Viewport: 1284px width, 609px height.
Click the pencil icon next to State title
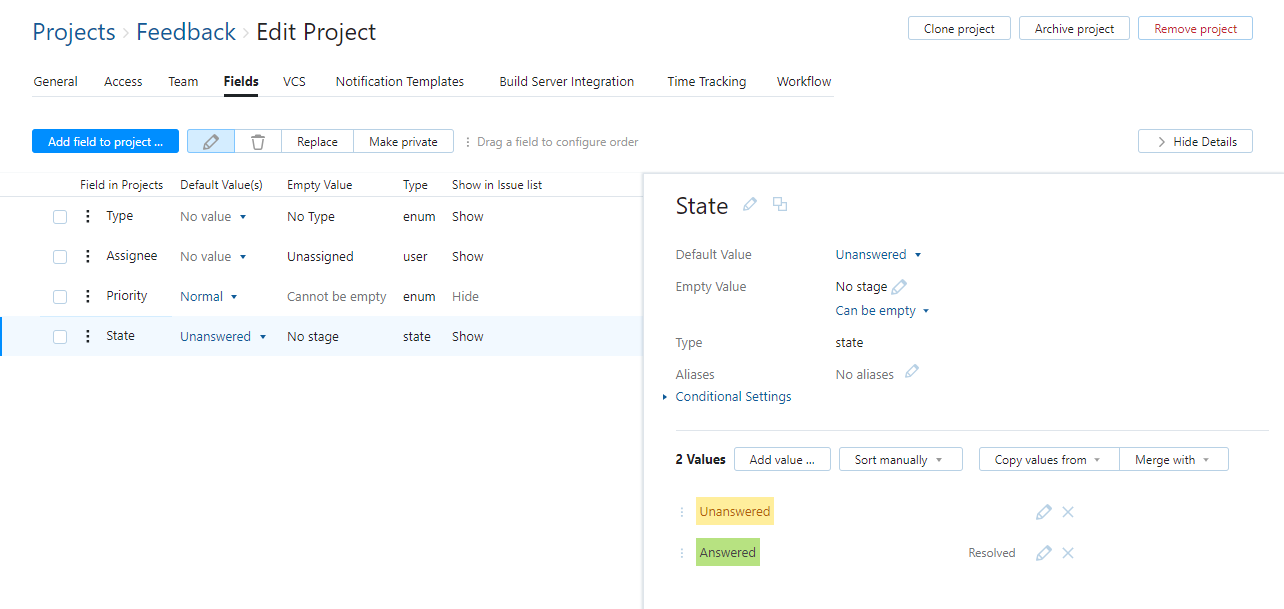click(750, 205)
